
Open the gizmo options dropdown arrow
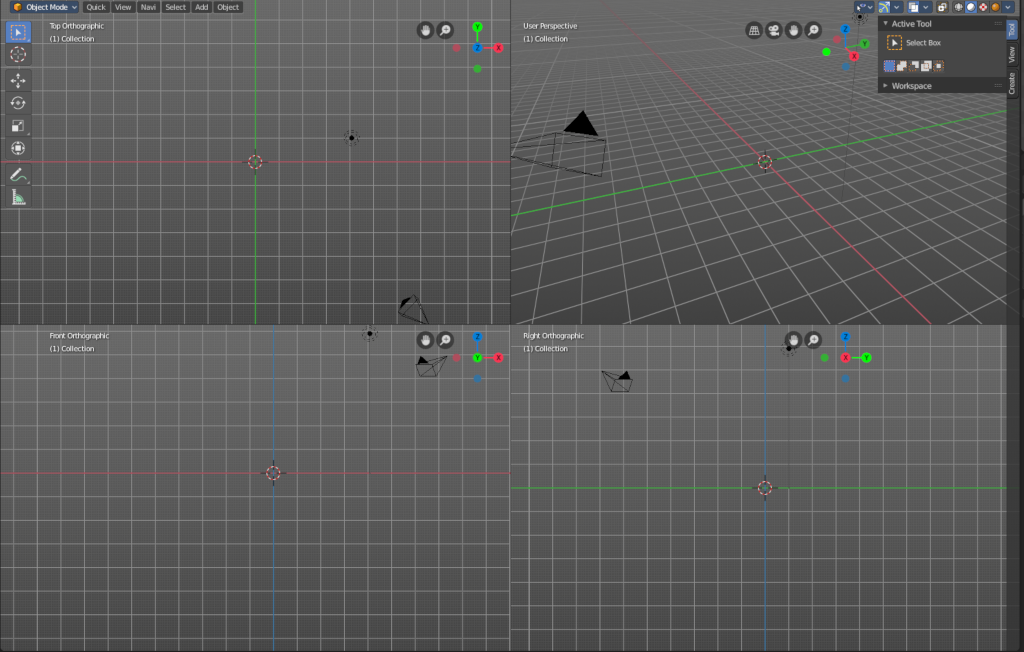coord(897,7)
